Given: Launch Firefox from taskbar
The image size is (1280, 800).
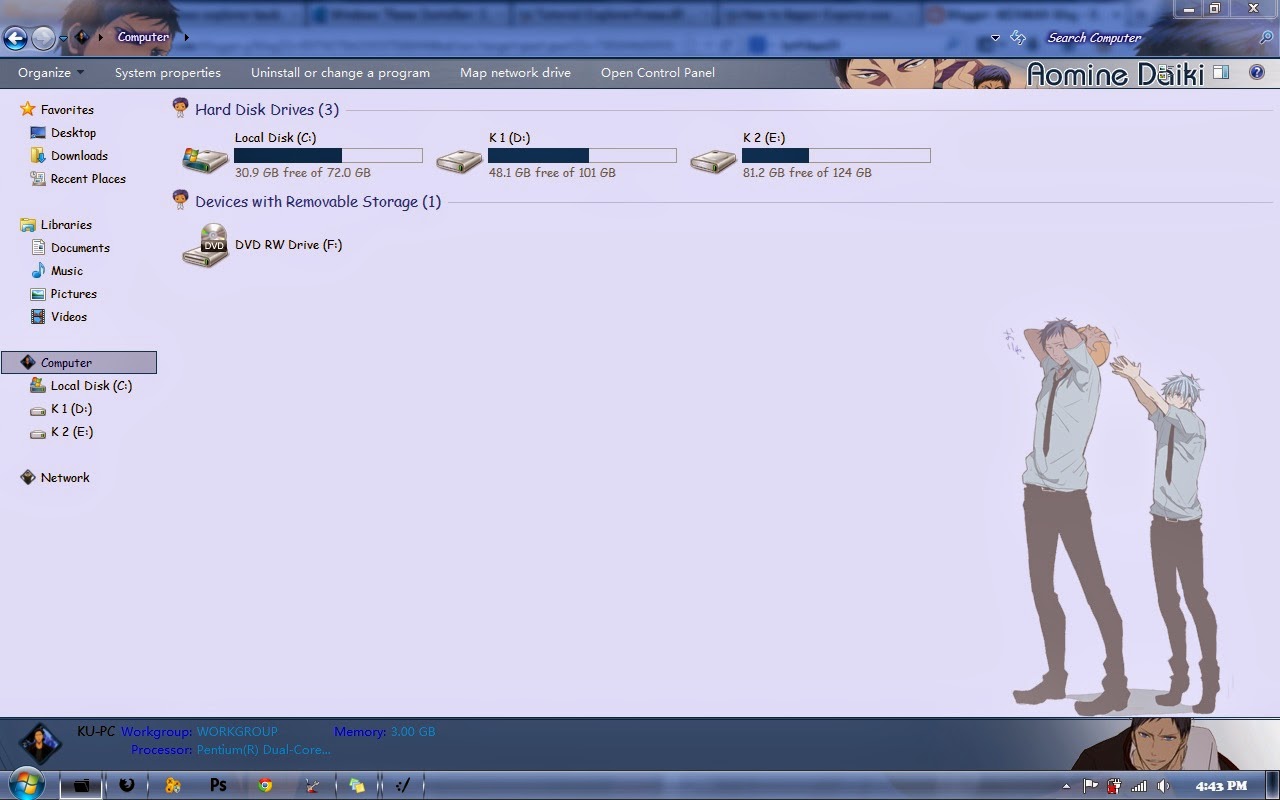Looking at the screenshot, I should [127, 785].
